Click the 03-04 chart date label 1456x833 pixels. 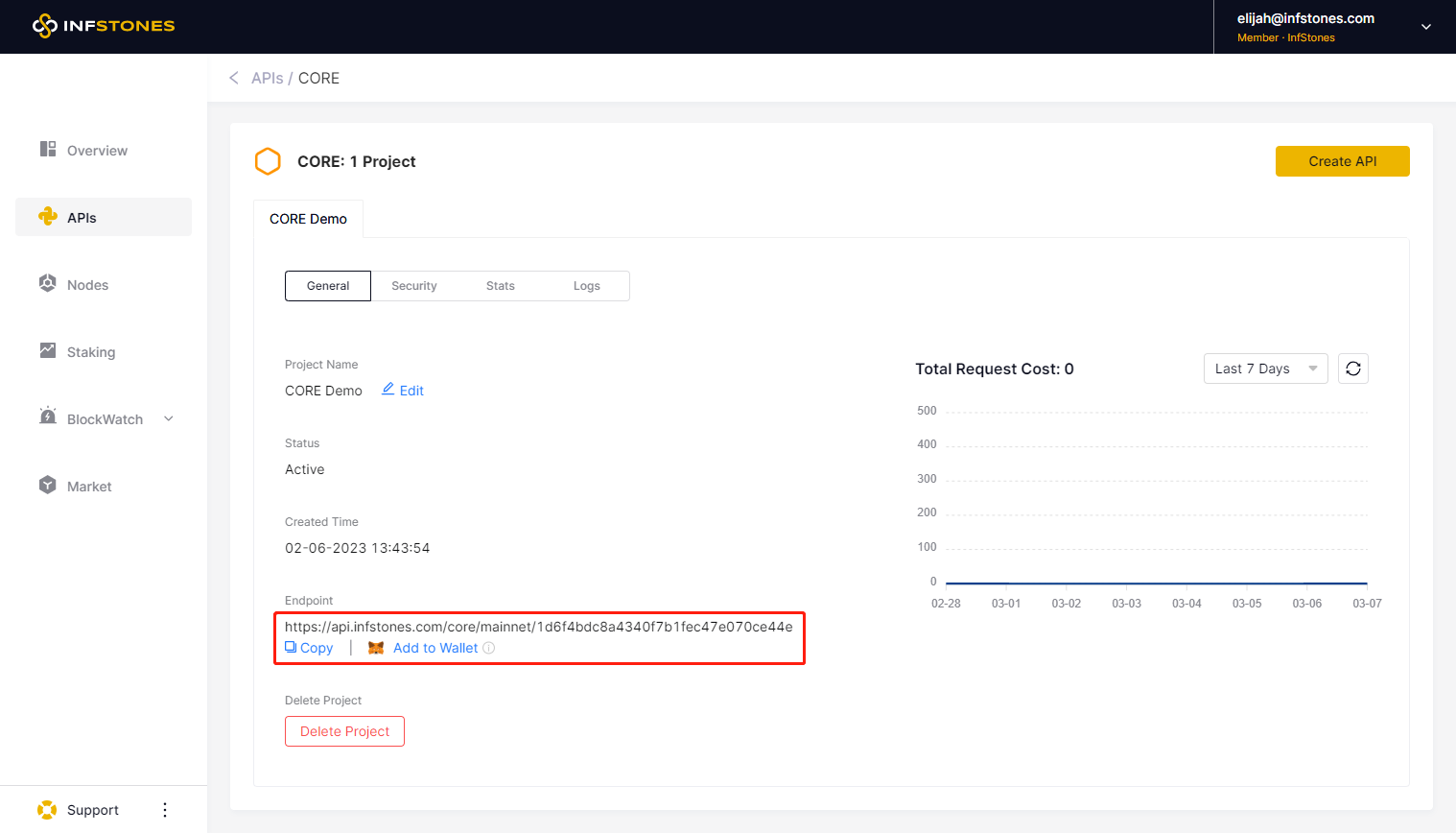click(x=1186, y=604)
